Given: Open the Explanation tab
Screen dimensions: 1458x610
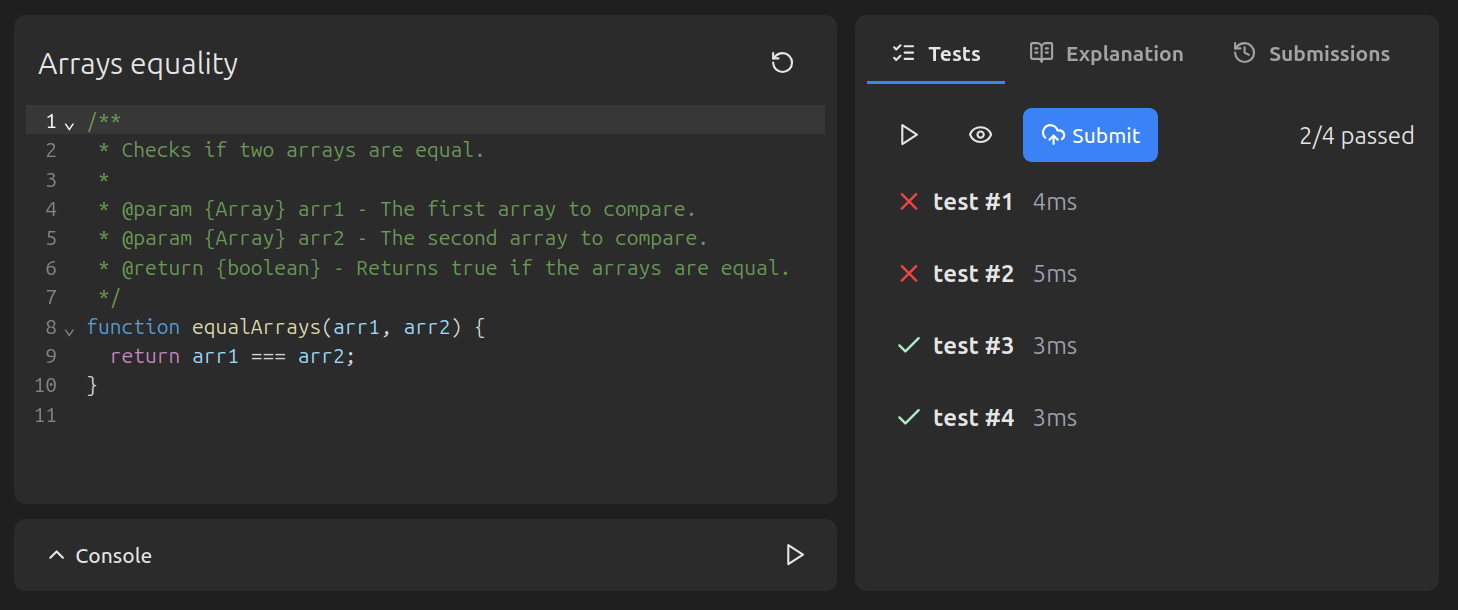Looking at the screenshot, I should coord(1106,54).
